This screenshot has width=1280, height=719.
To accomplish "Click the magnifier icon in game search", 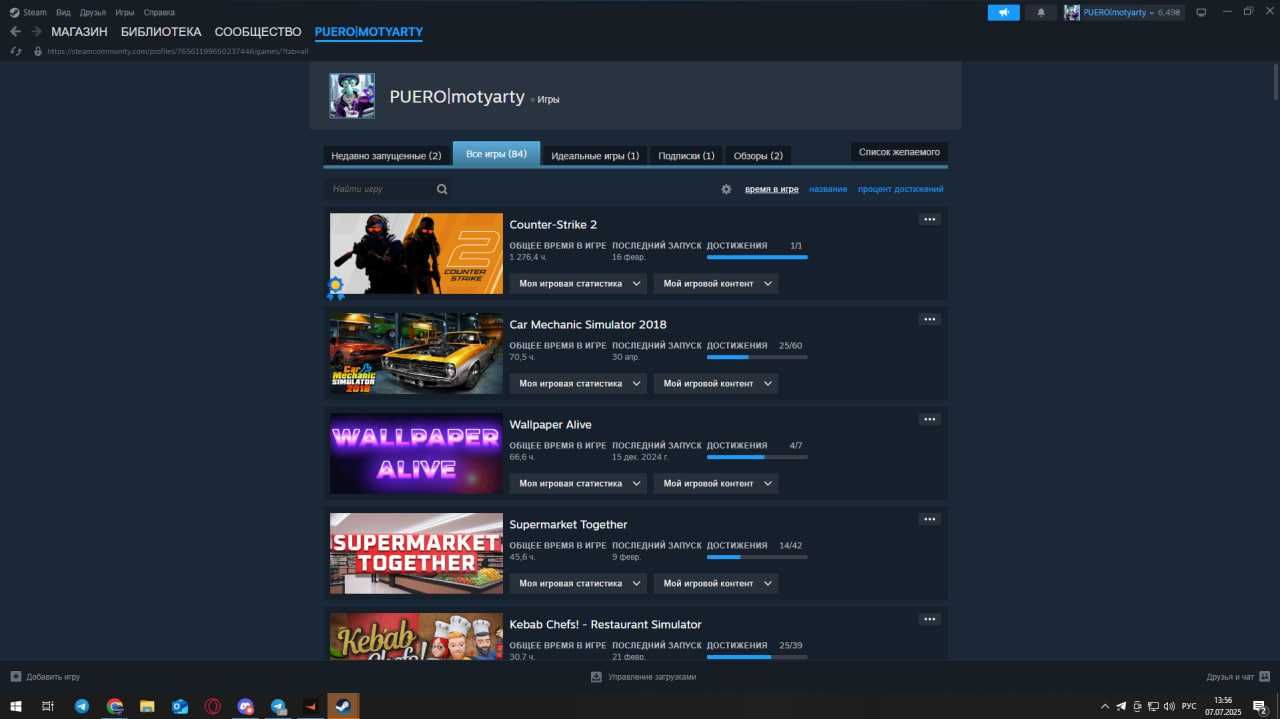I will pyautogui.click(x=442, y=189).
